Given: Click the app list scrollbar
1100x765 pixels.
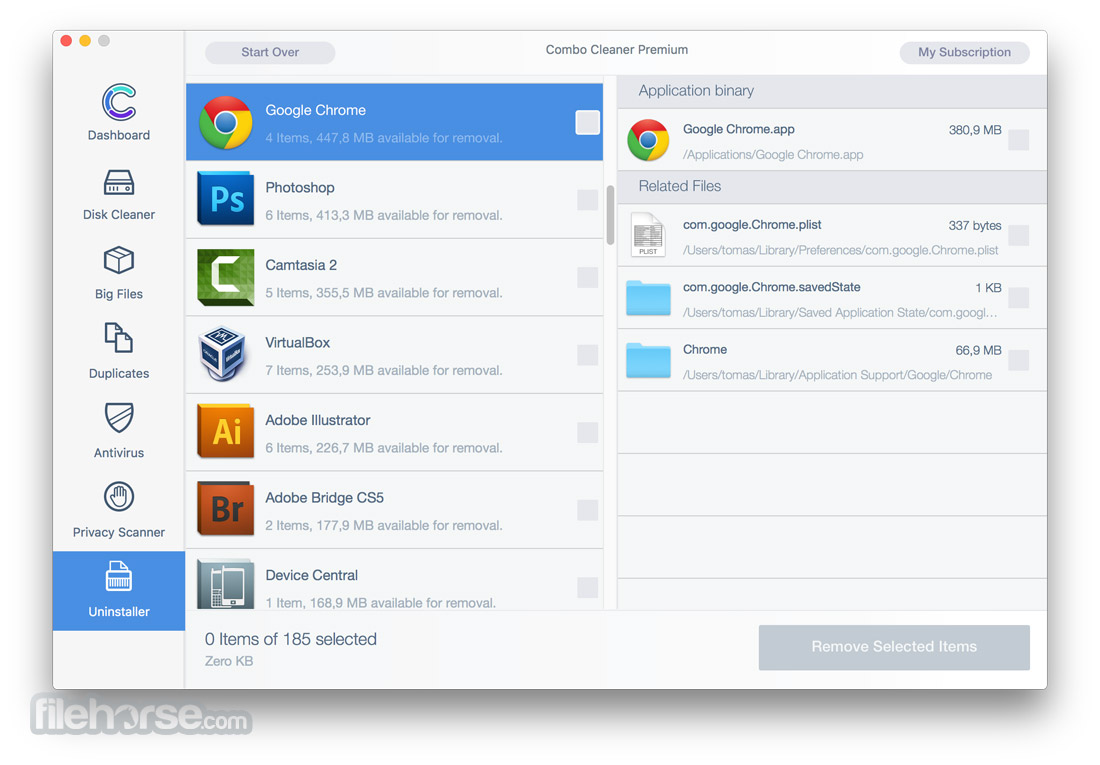Looking at the screenshot, I should 610,215.
